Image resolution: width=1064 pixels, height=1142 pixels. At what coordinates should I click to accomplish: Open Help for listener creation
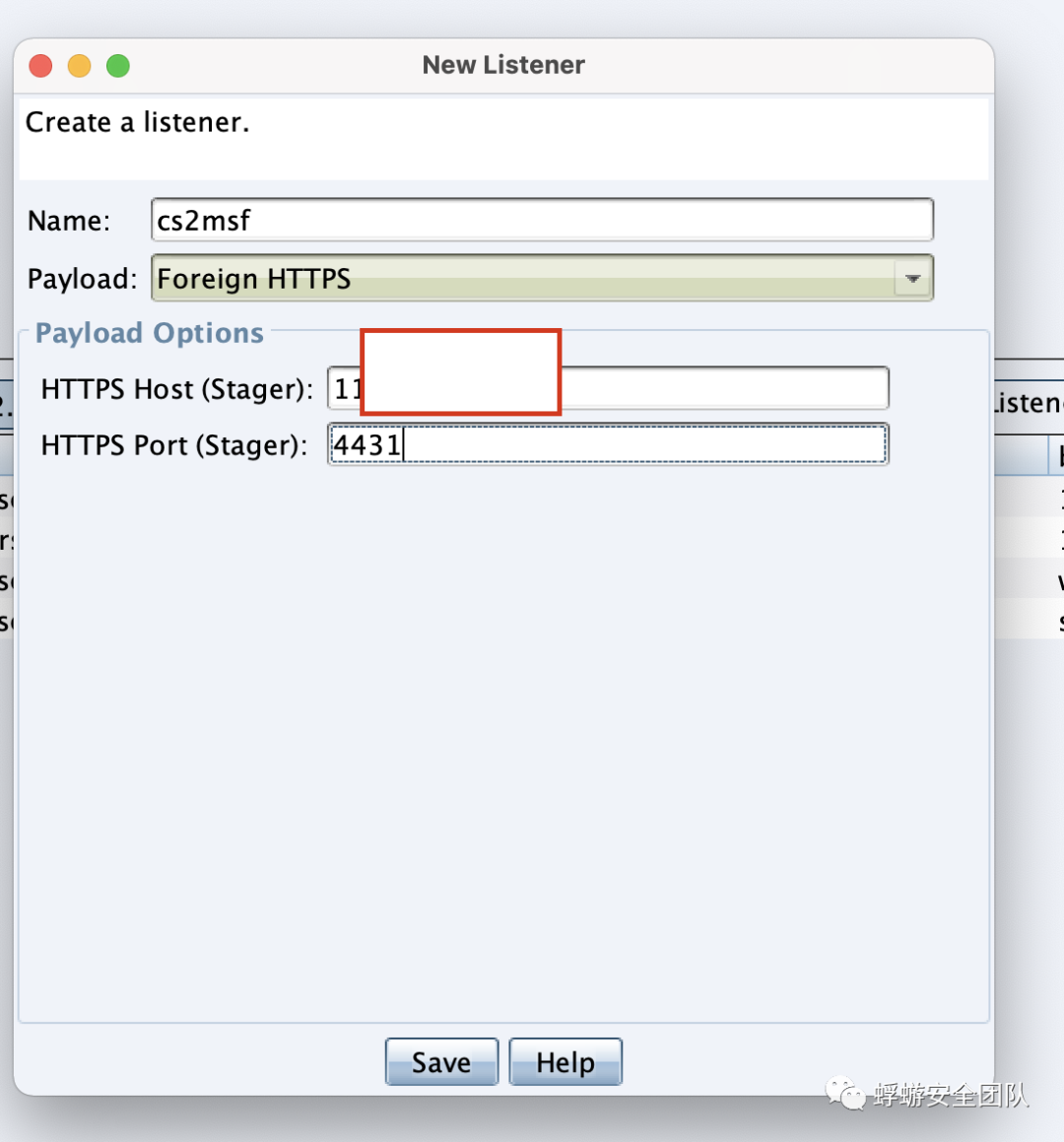click(x=565, y=1062)
